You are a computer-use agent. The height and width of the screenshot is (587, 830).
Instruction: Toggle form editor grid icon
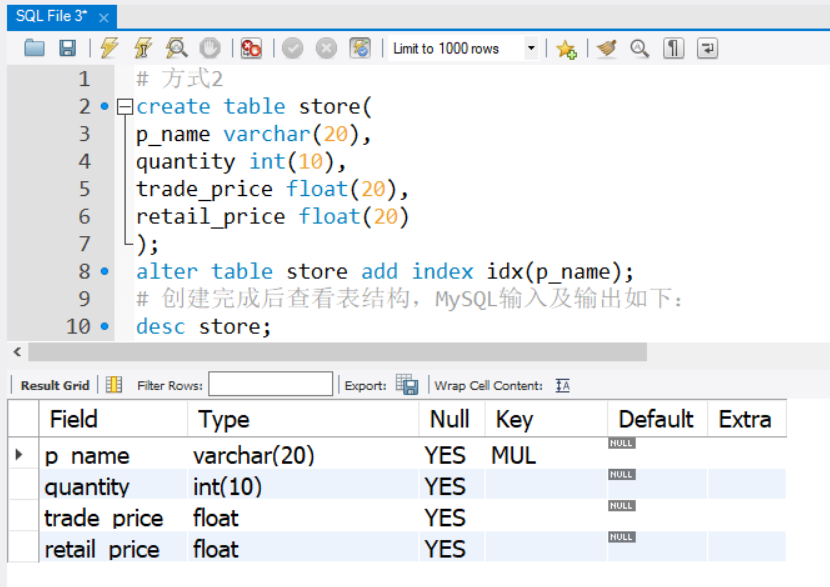pos(113,385)
